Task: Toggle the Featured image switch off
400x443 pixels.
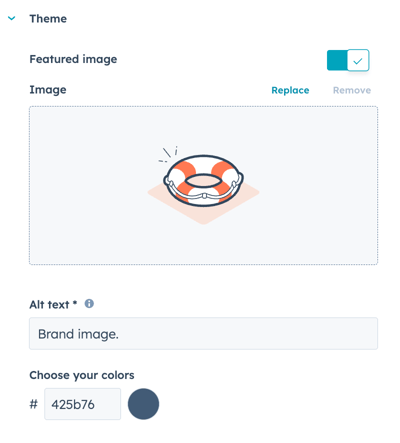Action: [x=348, y=60]
